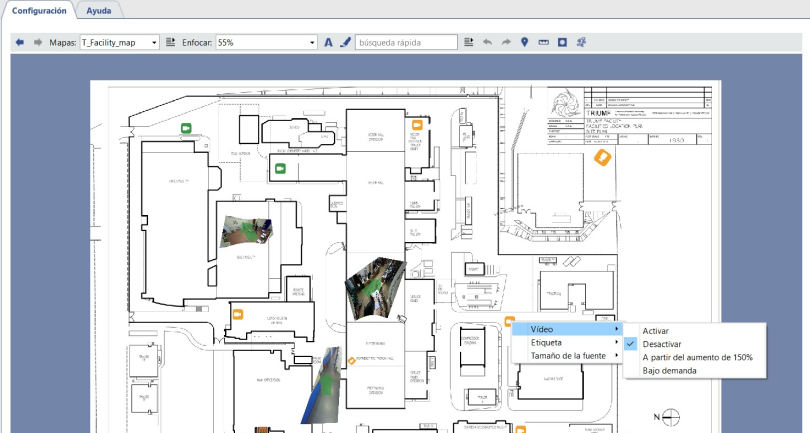Select the paintbrush tool in toolbar

346,43
